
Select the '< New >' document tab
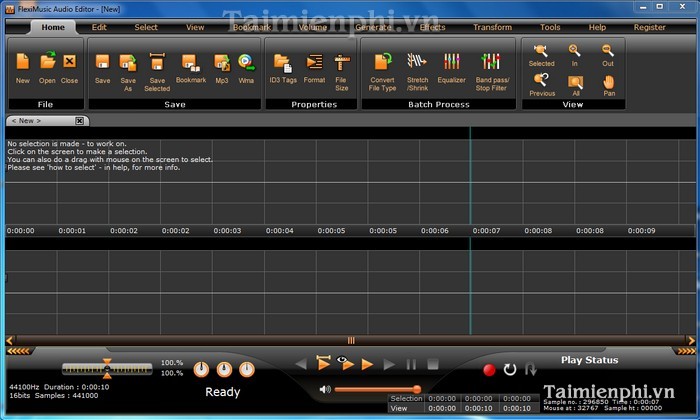click(x=40, y=121)
